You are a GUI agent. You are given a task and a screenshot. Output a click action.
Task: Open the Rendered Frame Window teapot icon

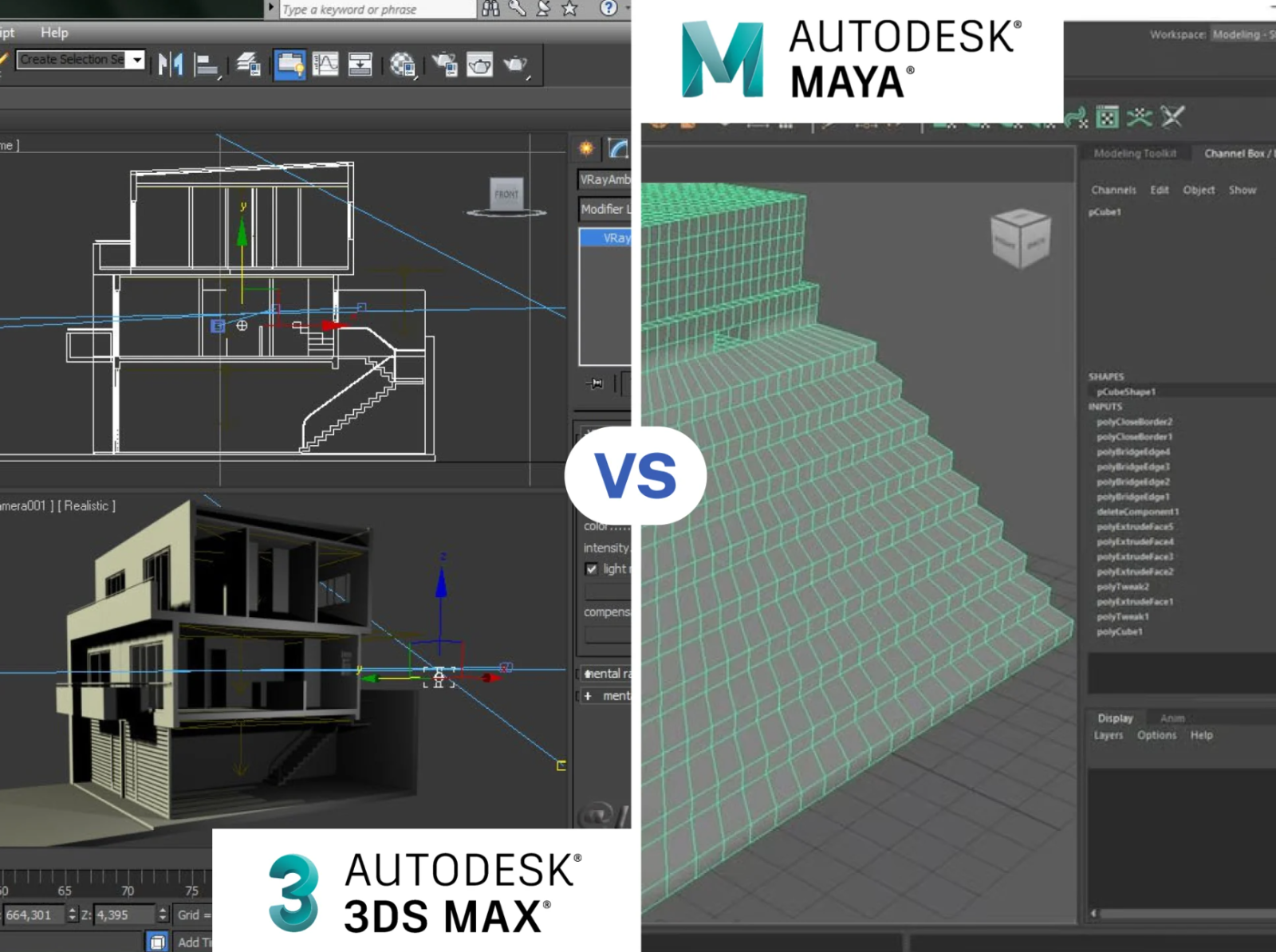tap(480, 64)
